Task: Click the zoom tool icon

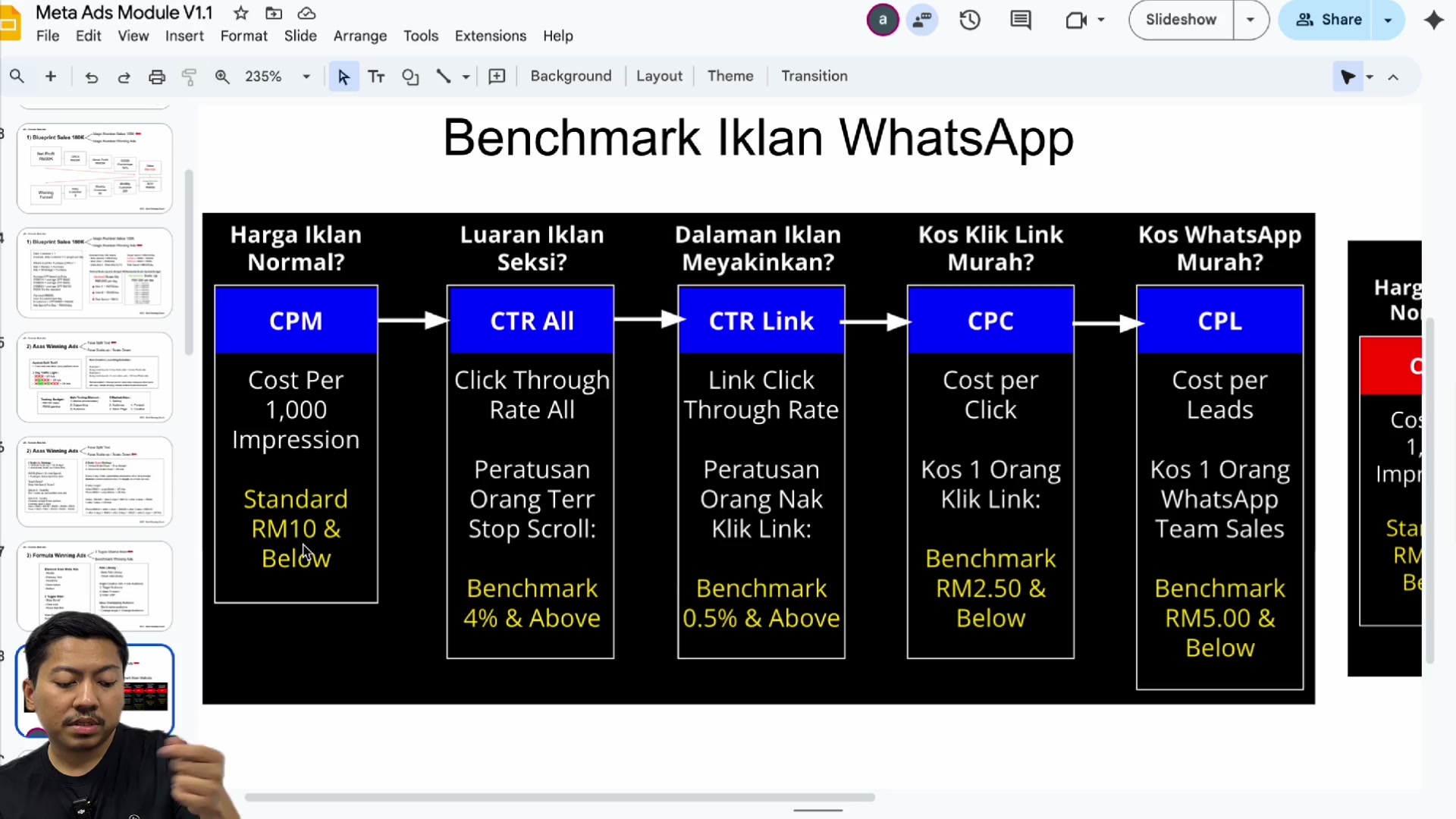Action: (x=222, y=76)
